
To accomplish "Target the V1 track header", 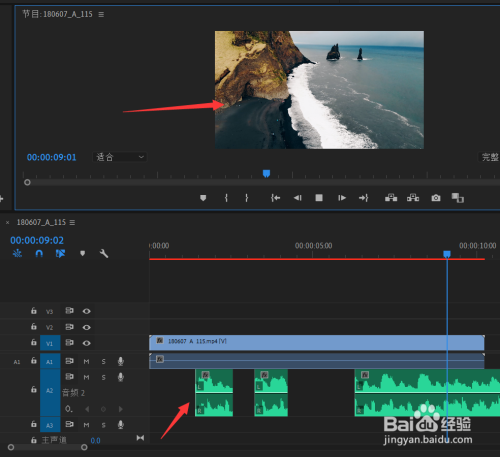I will pyautogui.click(x=50, y=343).
